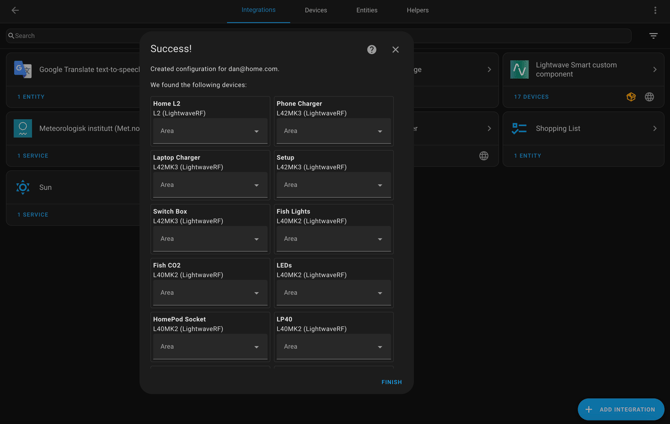Click Created configuration for dan@home.com text
The width and height of the screenshot is (670, 424).
tap(215, 69)
